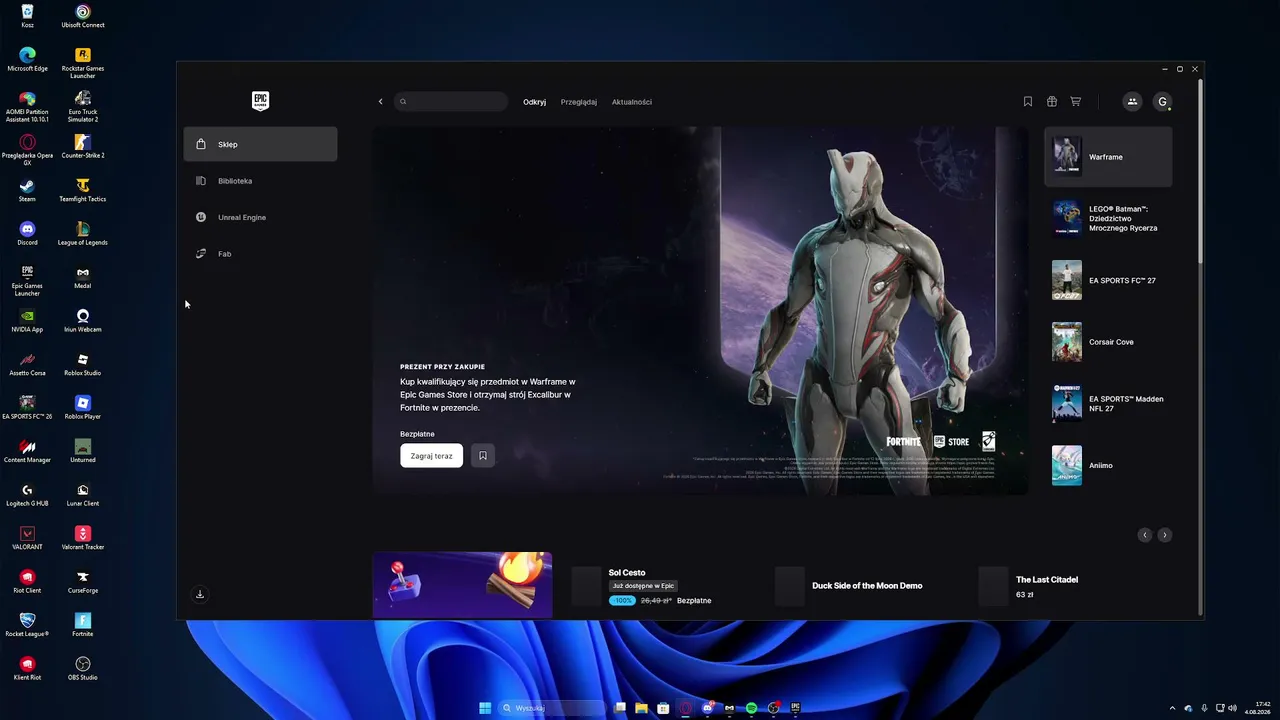Click the launcher's vertical scrollbar
Viewport: 1280px width, 720px height.
[1200, 170]
